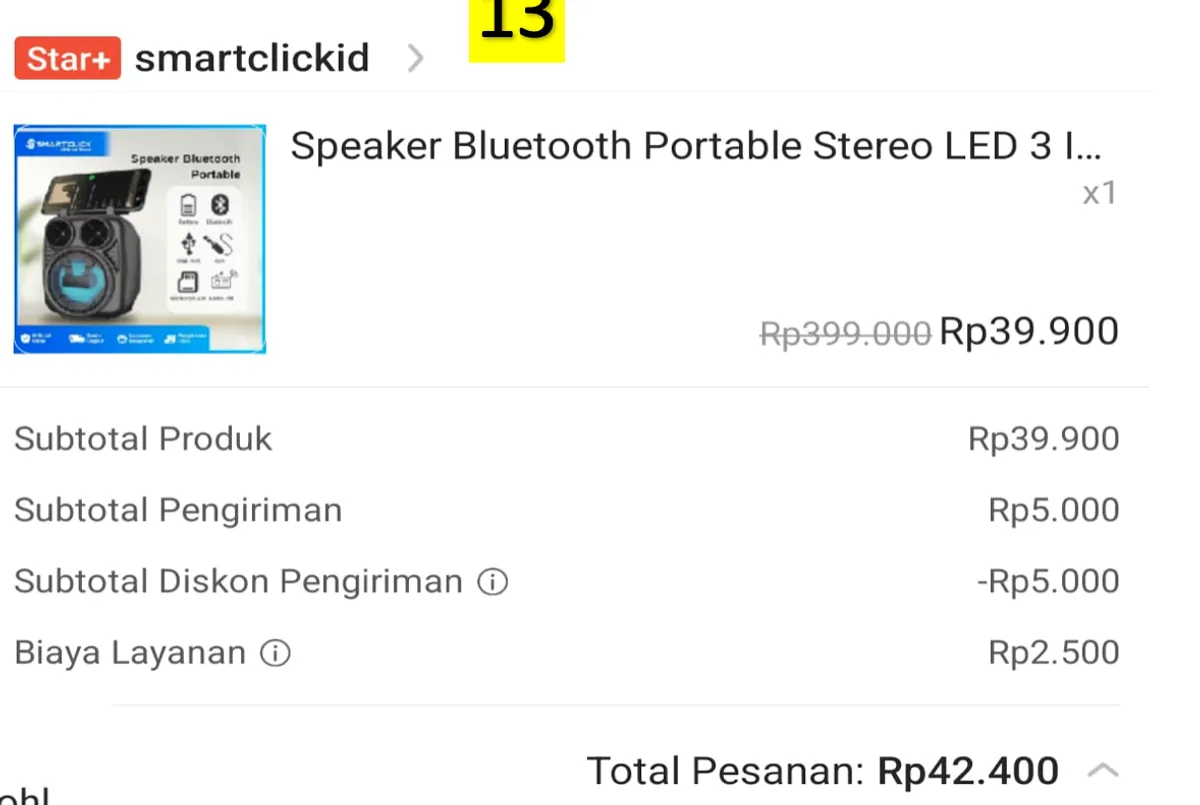Open info icon beside Subtotal Diskon Pengiriman
This screenshot has height=805, width=1200.
492,581
